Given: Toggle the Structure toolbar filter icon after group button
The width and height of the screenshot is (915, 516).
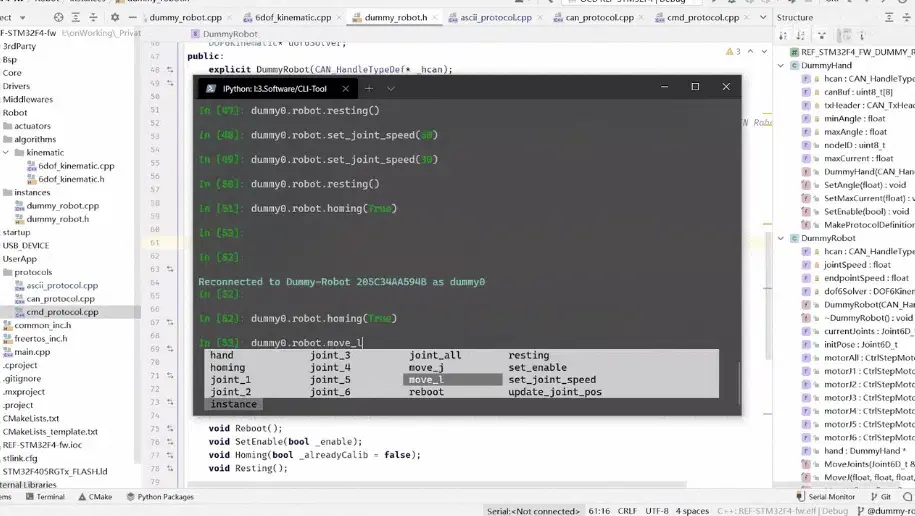Looking at the screenshot, I should 846,36.
